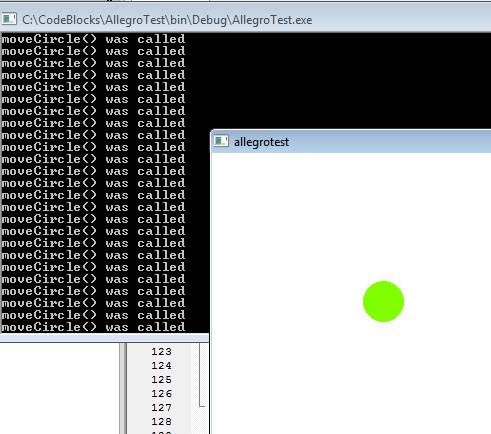Click the code fold margin beside line 124
491x434 pixels.
pyautogui.click(x=202, y=365)
